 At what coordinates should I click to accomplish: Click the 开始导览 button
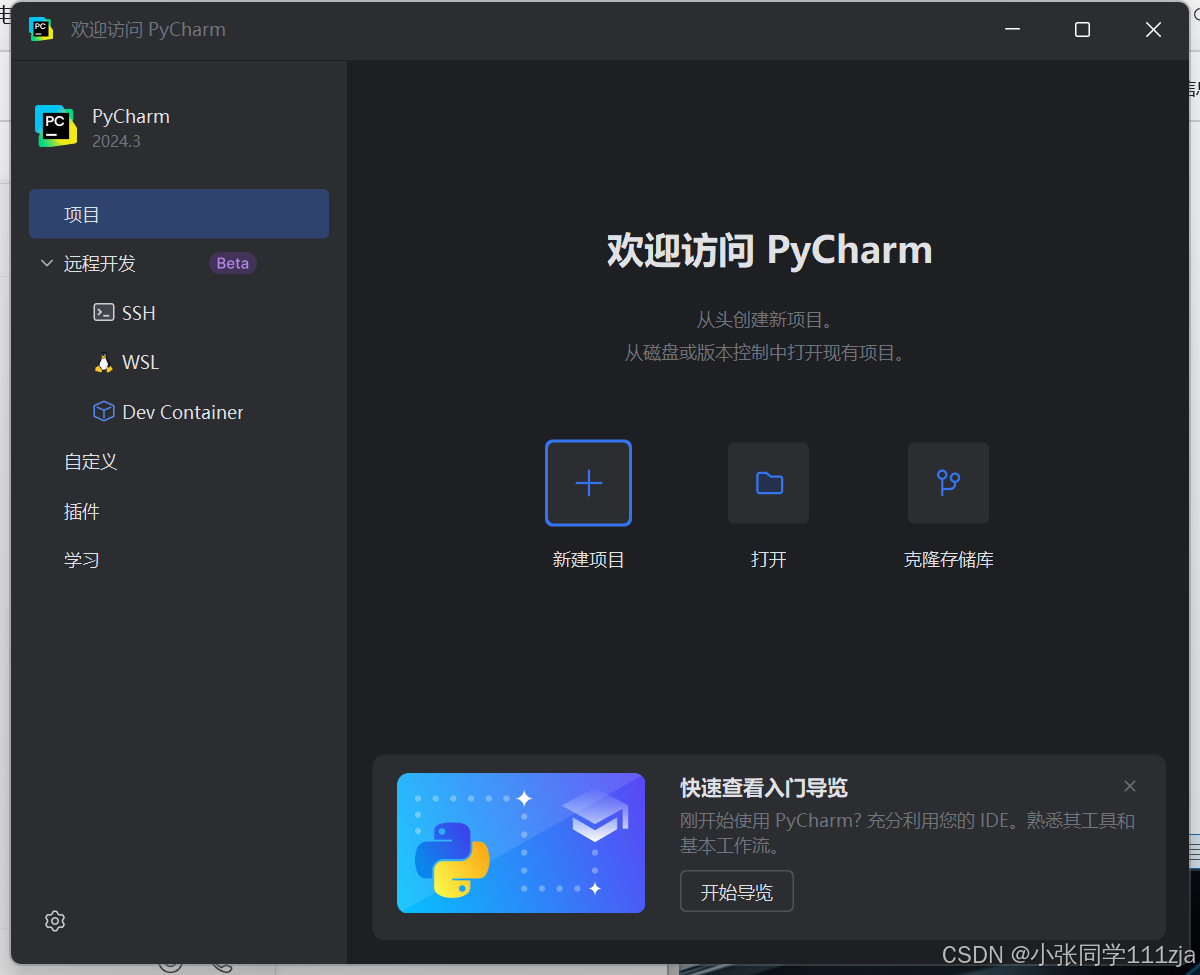coord(737,891)
